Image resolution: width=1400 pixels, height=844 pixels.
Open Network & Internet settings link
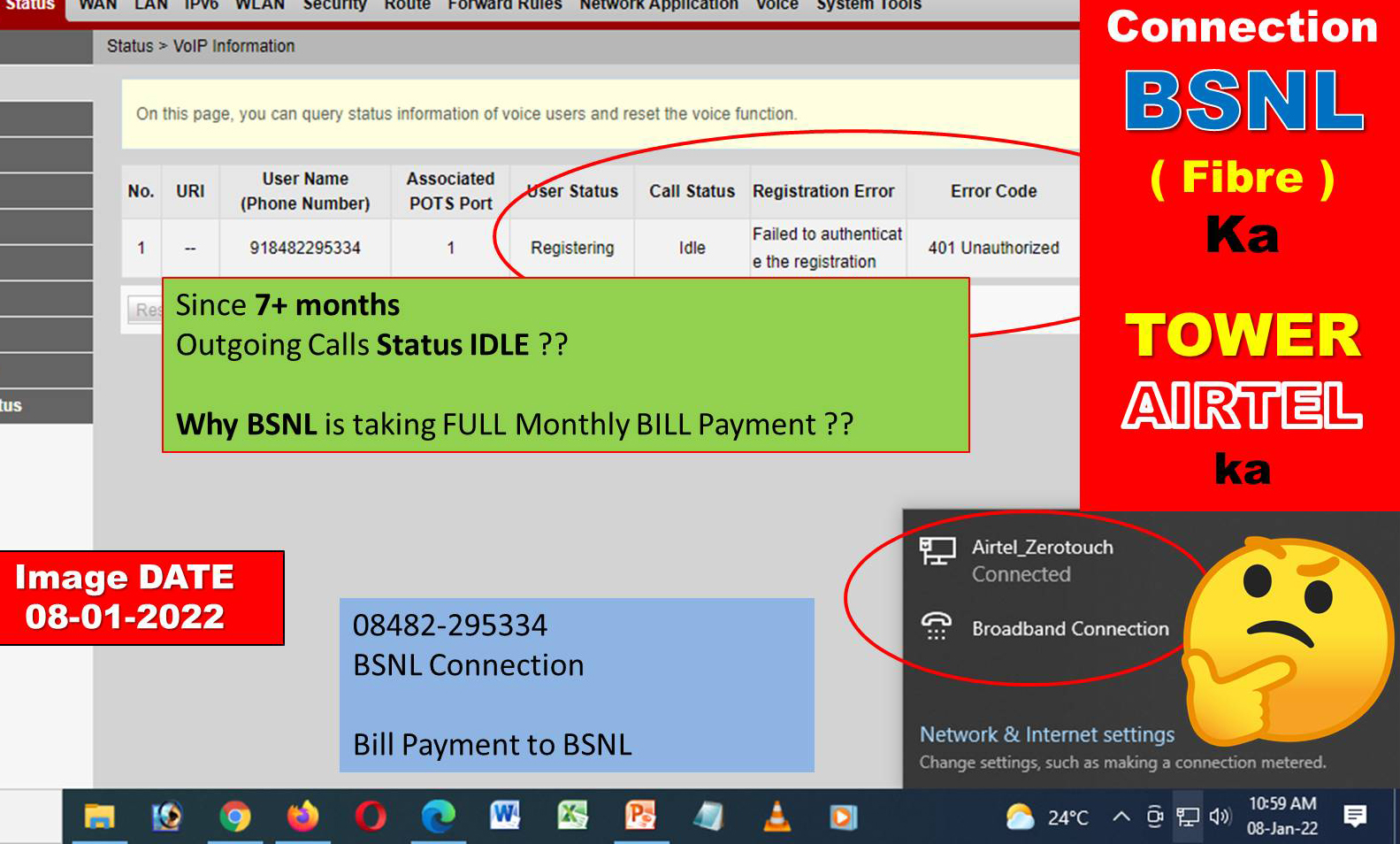pos(1047,734)
